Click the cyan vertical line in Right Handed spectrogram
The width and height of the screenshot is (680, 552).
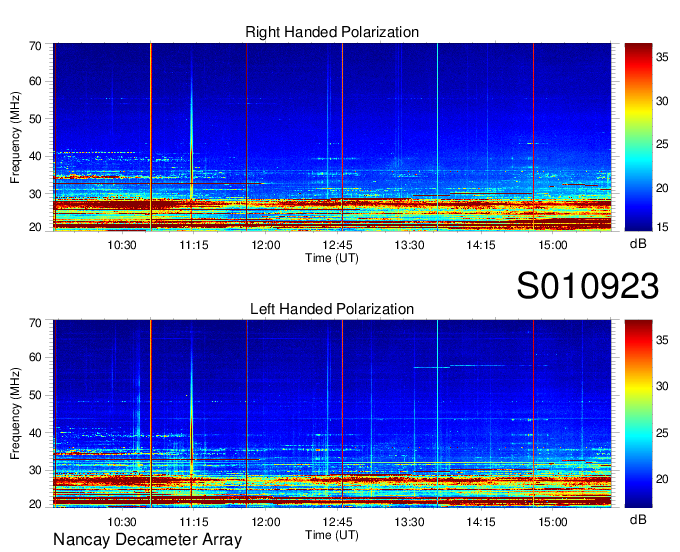coord(438,137)
